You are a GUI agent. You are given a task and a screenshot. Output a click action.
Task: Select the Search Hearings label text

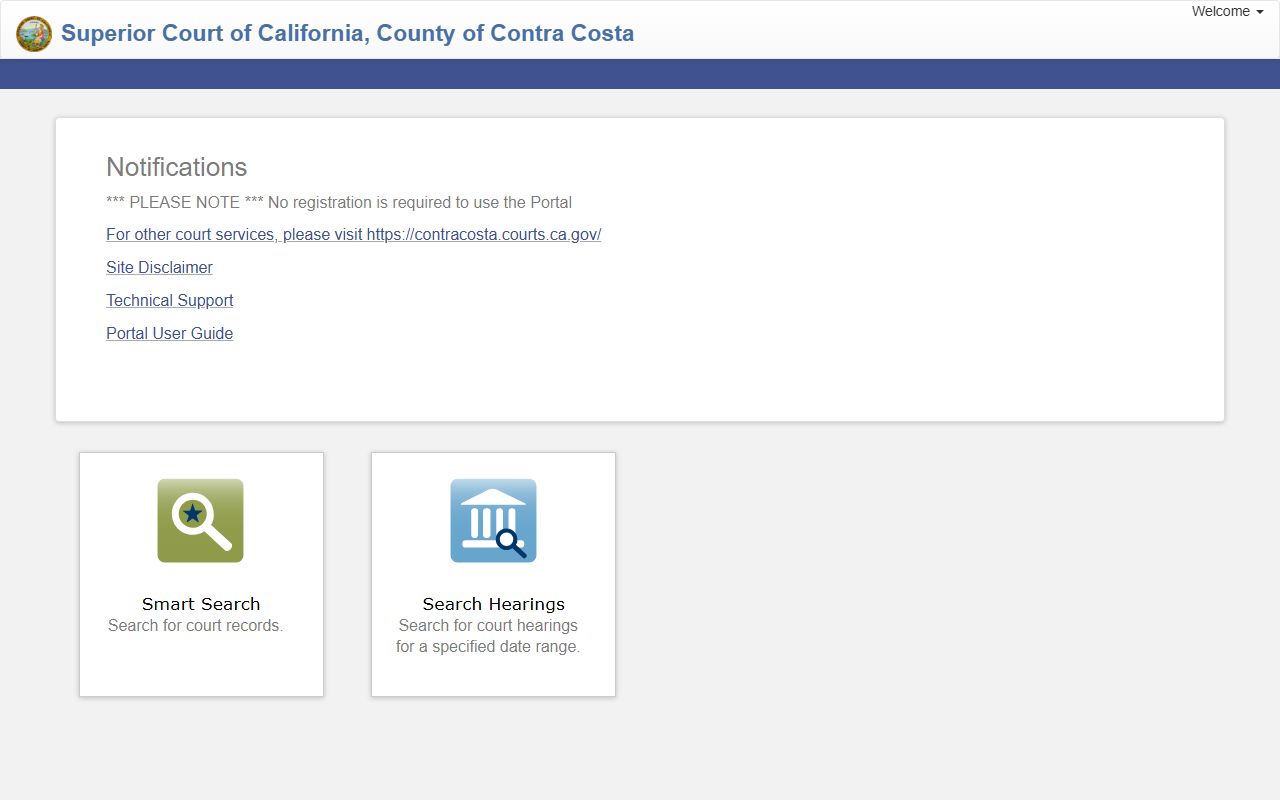(493, 604)
